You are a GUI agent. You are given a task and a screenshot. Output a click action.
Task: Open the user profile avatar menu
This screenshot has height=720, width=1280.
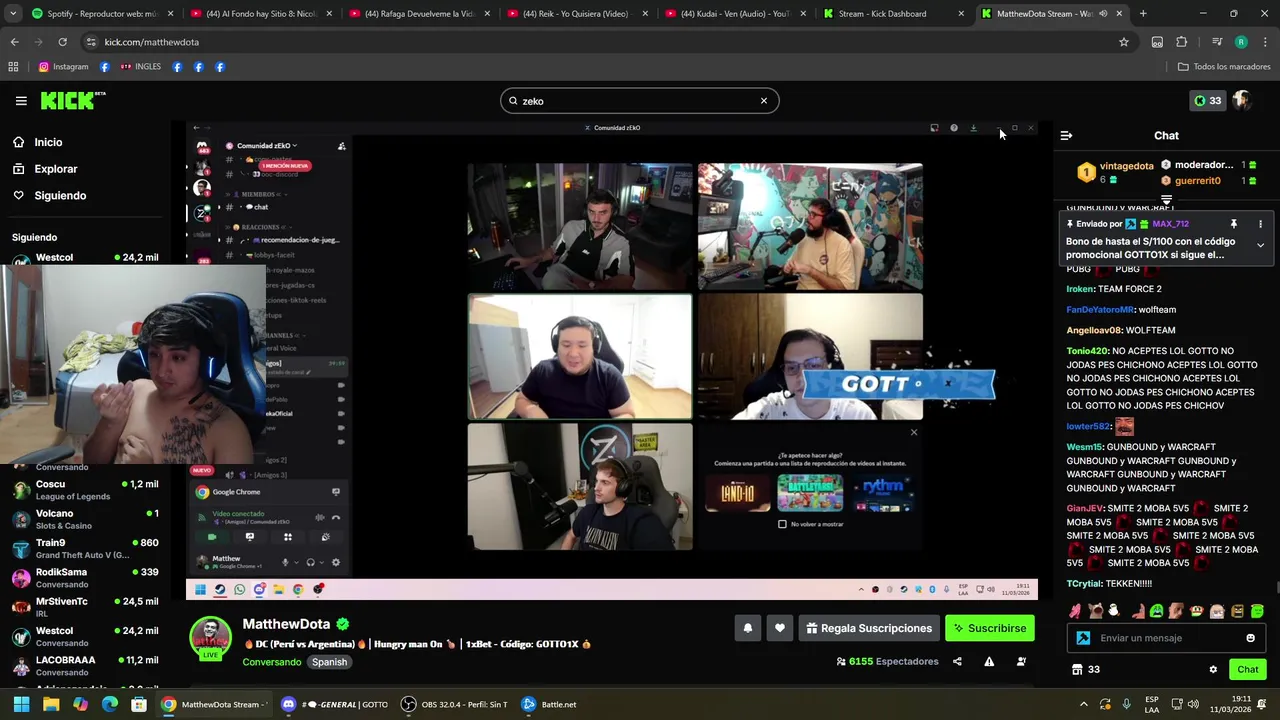[1242, 101]
